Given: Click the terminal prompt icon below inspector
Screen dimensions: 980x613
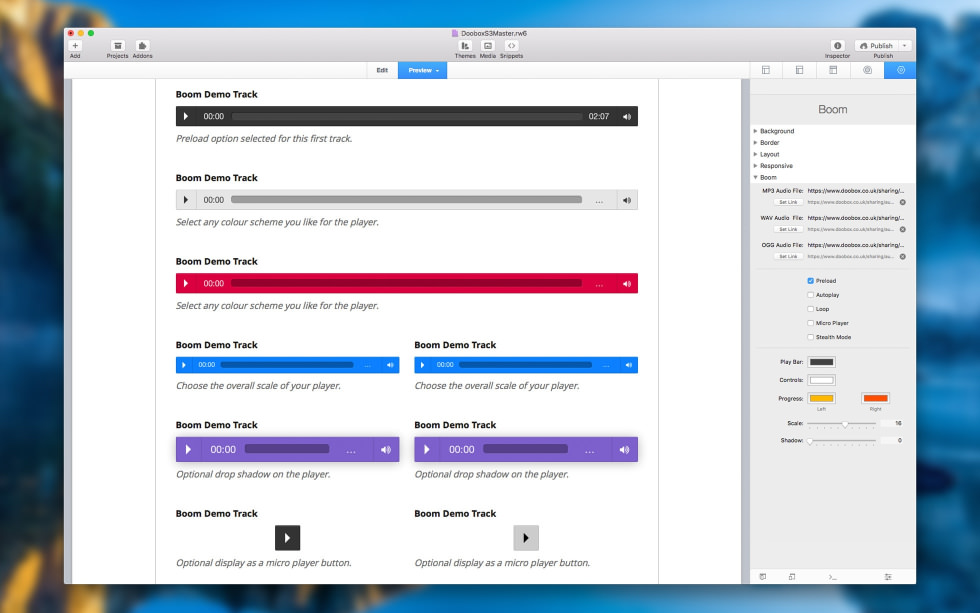Looking at the screenshot, I should click(832, 577).
